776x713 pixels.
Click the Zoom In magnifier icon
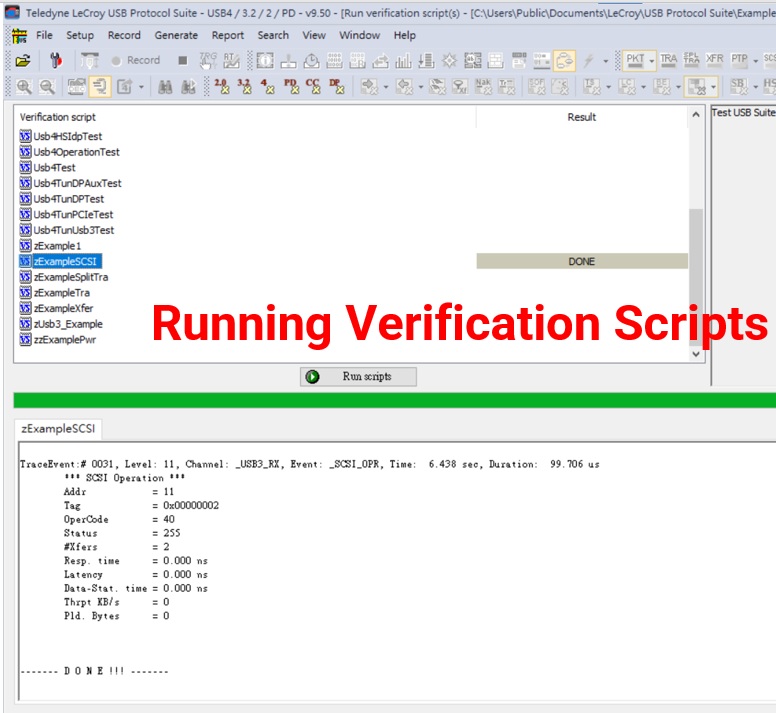[x=23, y=87]
